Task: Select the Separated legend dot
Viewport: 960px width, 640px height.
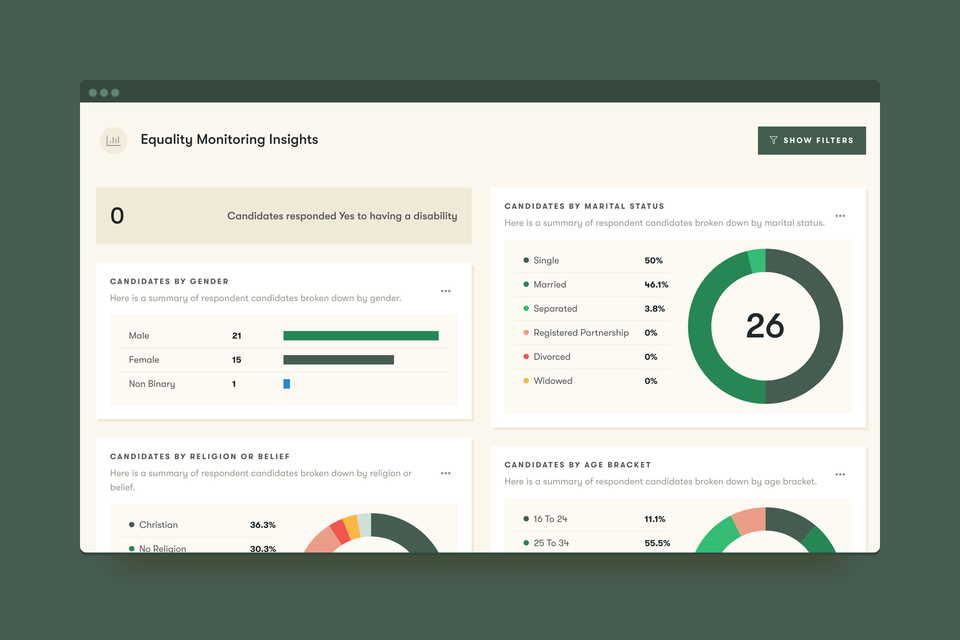Action: point(526,308)
